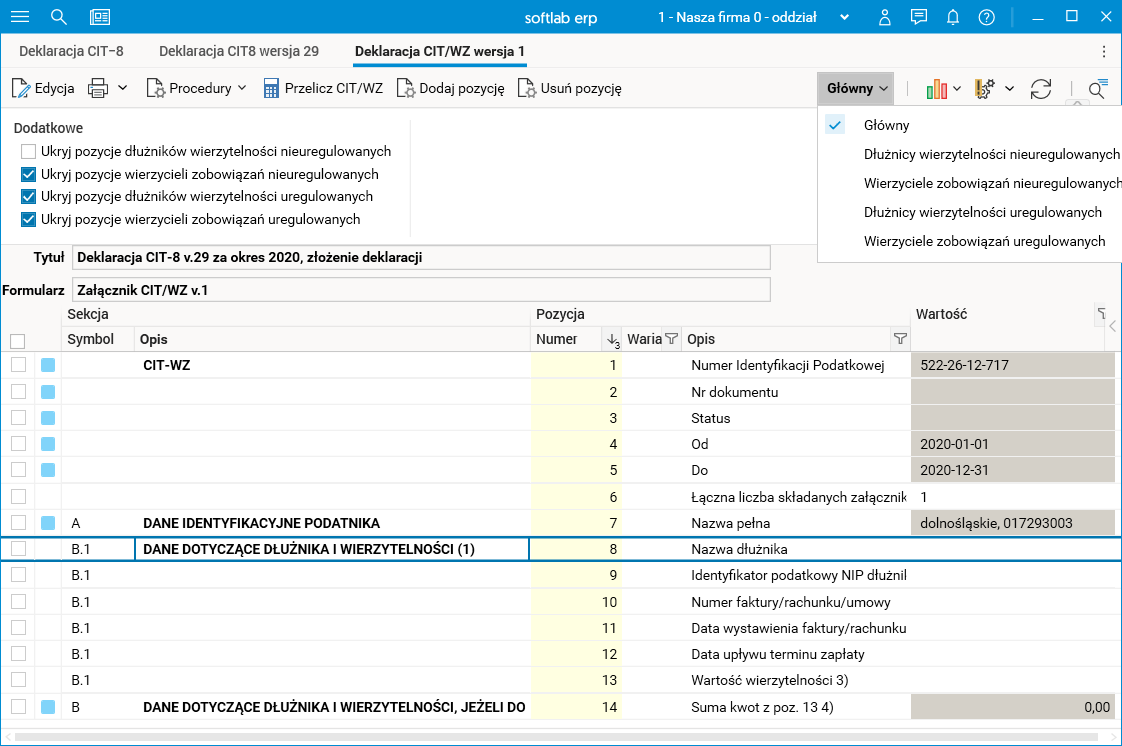Click the Dodaj pozycję button
This screenshot has height=746, width=1122.
click(x=451, y=88)
